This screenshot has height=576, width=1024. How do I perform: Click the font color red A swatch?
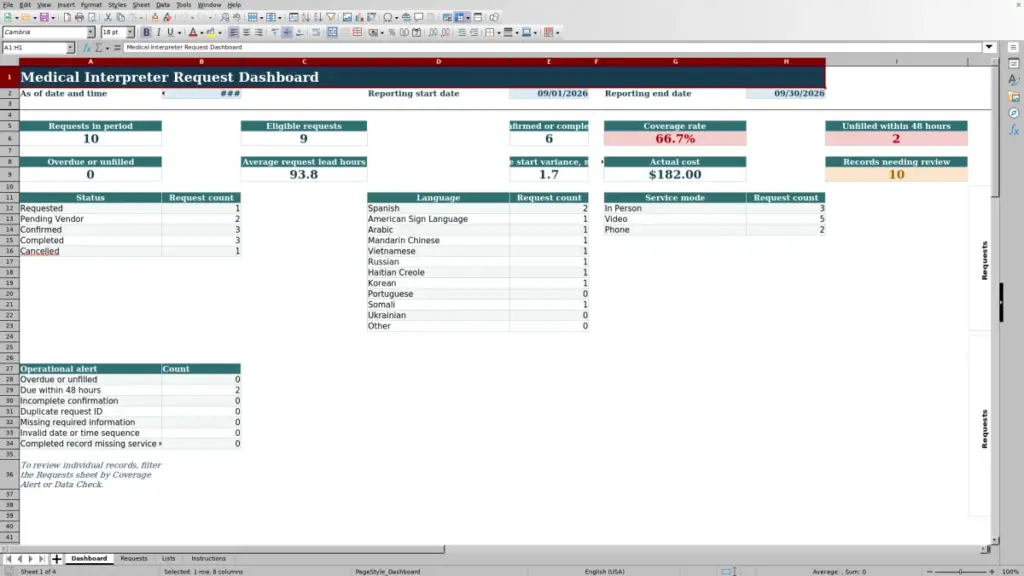pos(193,32)
